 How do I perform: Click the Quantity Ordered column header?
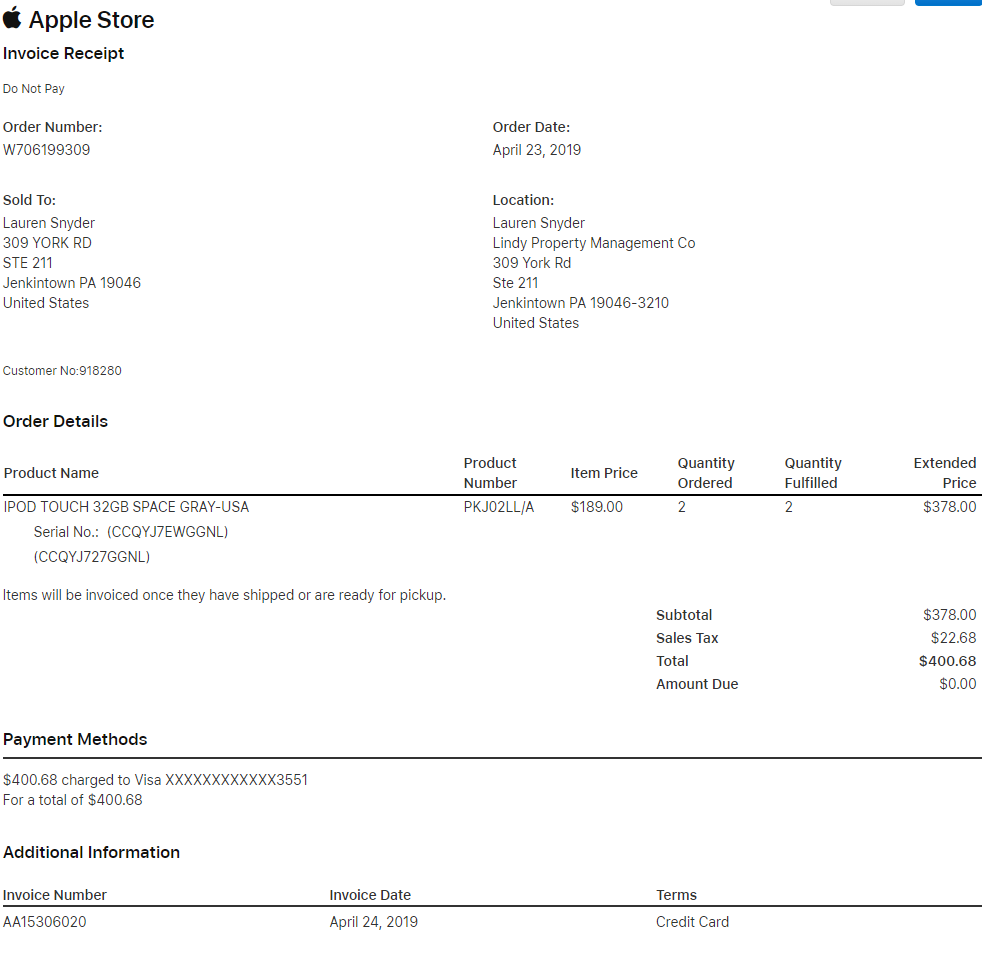click(705, 473)
